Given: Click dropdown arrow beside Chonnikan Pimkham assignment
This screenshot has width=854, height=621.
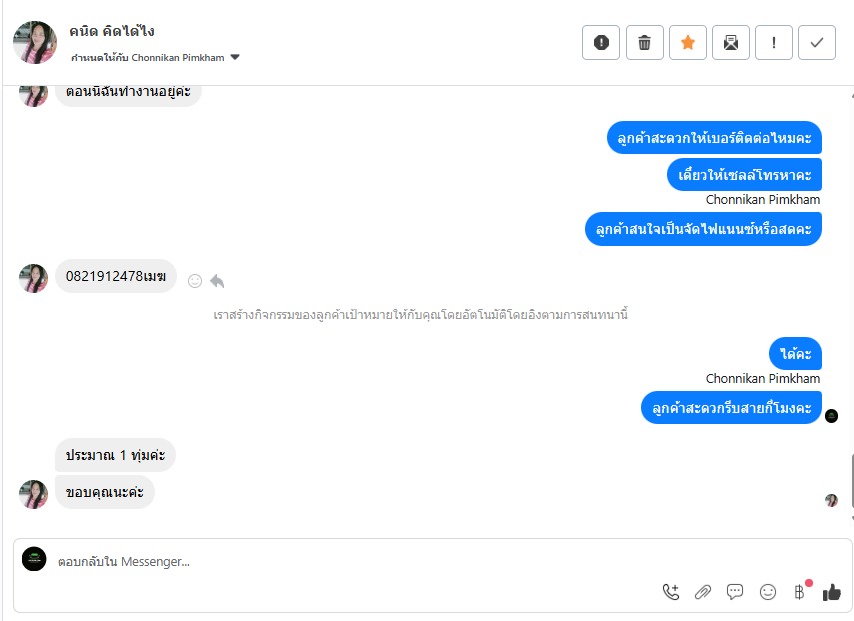Looking at the screenshot, I should click(x=235, y=57).
